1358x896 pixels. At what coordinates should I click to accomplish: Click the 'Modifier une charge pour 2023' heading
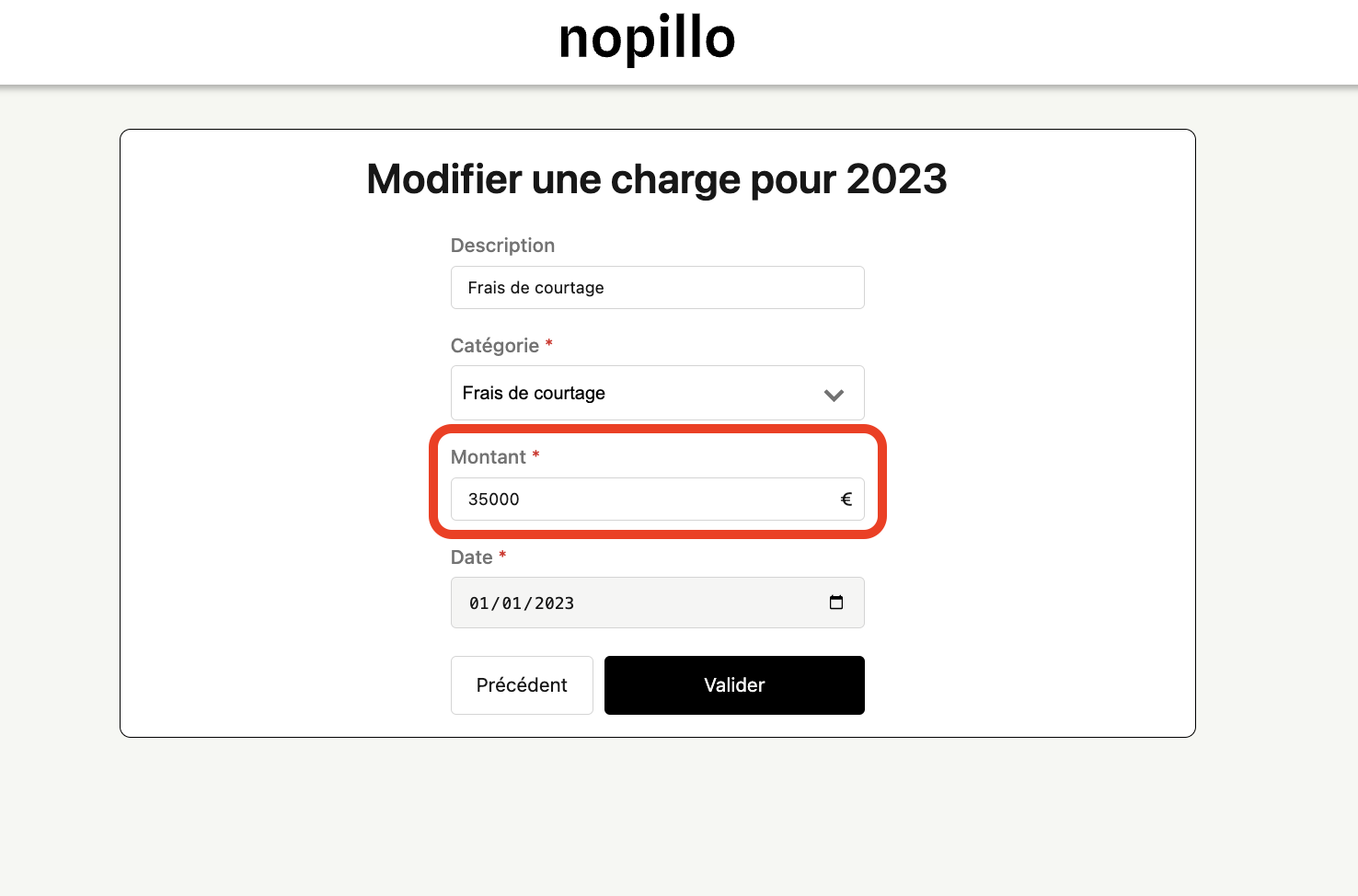(x=657, y=179)
